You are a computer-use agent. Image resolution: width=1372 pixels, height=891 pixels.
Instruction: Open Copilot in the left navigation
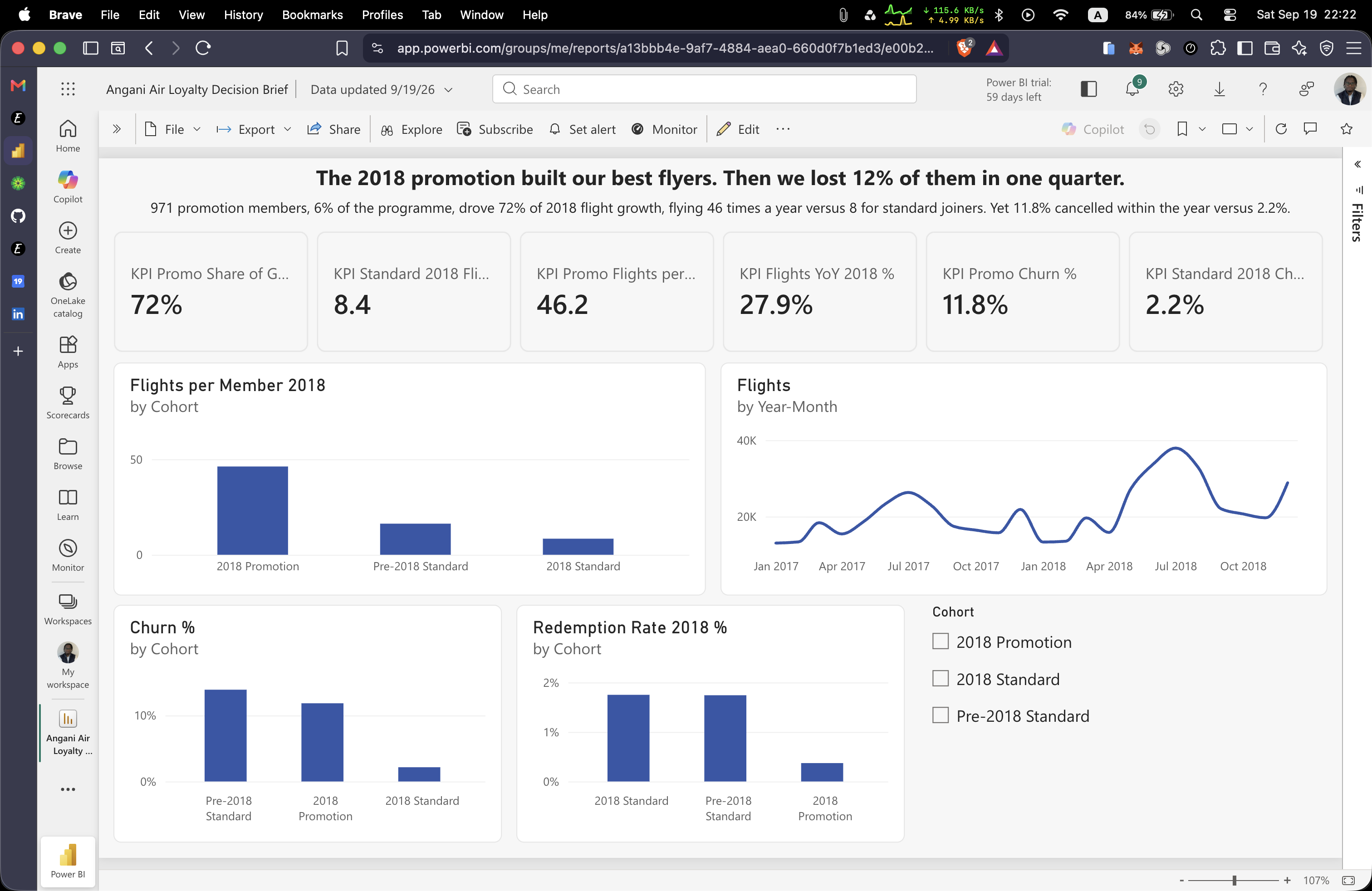point(68,187)
